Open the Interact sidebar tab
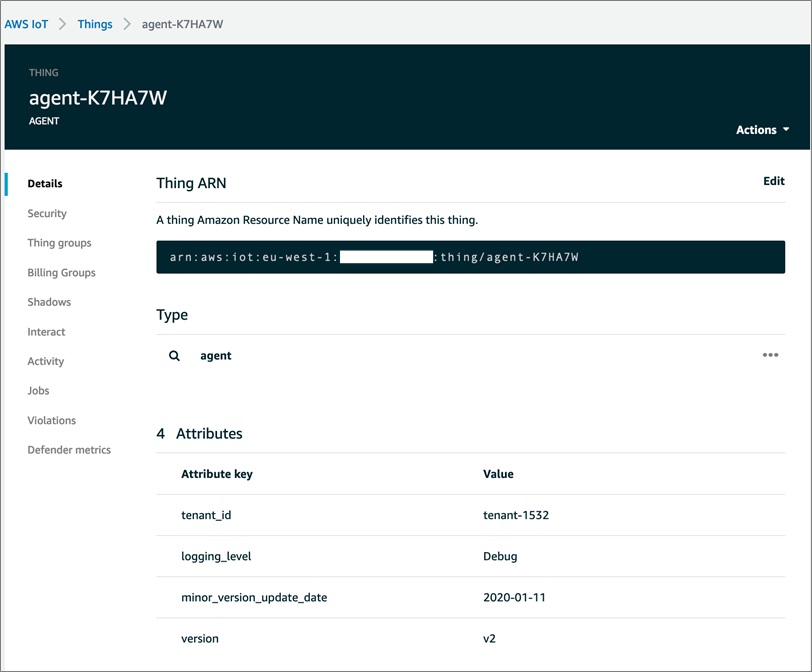 point(47,332)
